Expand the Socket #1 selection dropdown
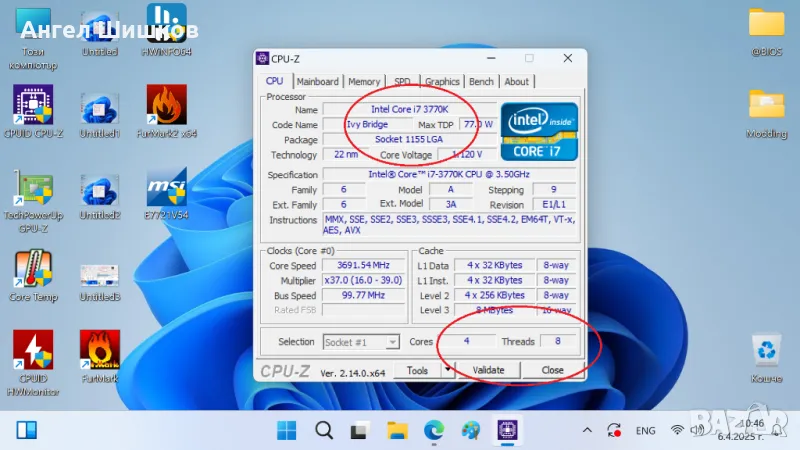This screenshot has width=800, height=450. pos(392,342)
